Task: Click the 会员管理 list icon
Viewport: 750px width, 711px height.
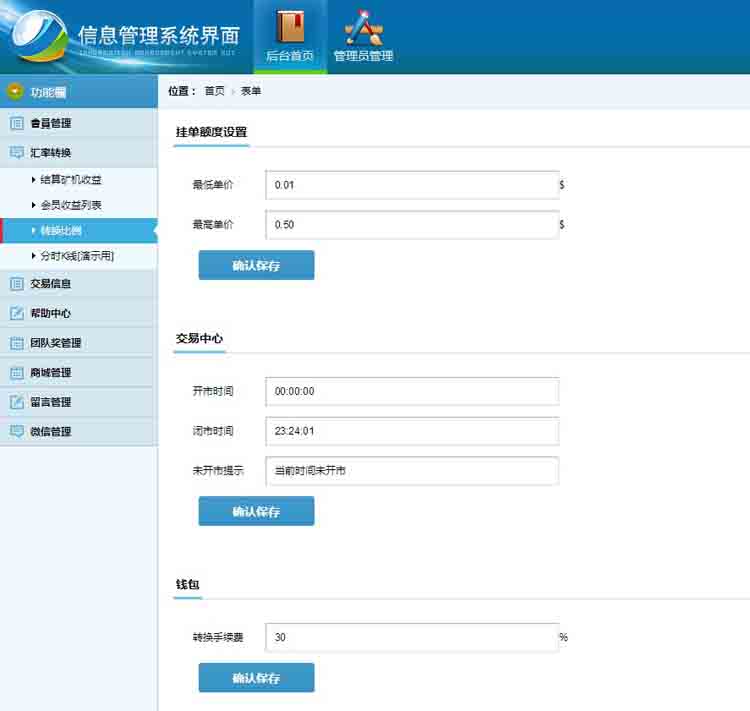Action: tap(16, 124)
